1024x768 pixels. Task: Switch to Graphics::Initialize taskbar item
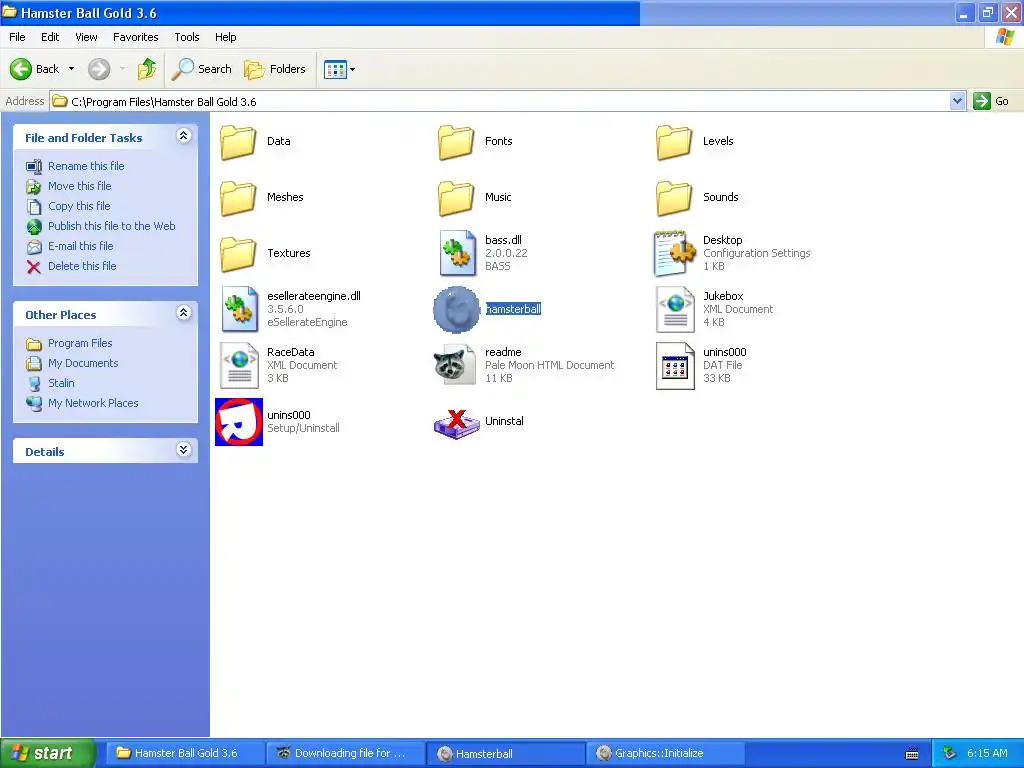[666, 754]
